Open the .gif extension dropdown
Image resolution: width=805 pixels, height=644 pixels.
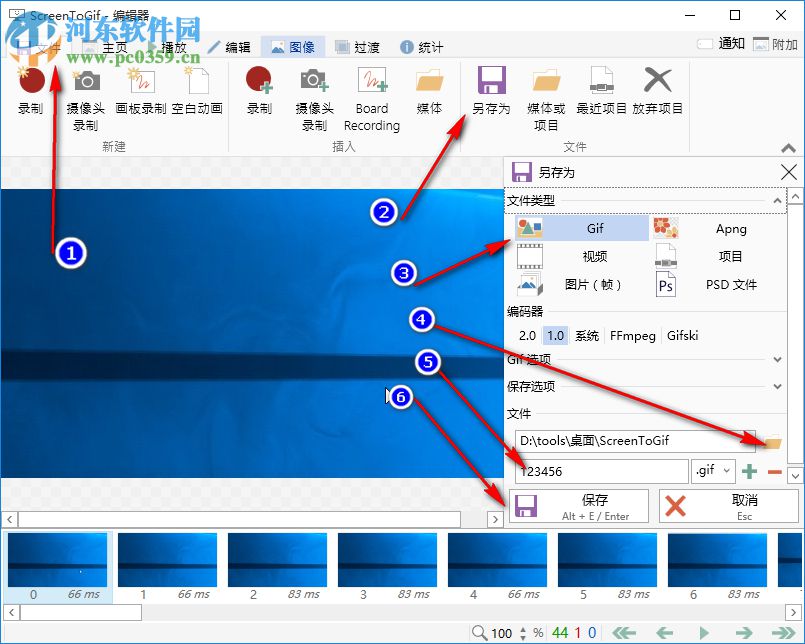pyautogui.click(x=727, y=470)
